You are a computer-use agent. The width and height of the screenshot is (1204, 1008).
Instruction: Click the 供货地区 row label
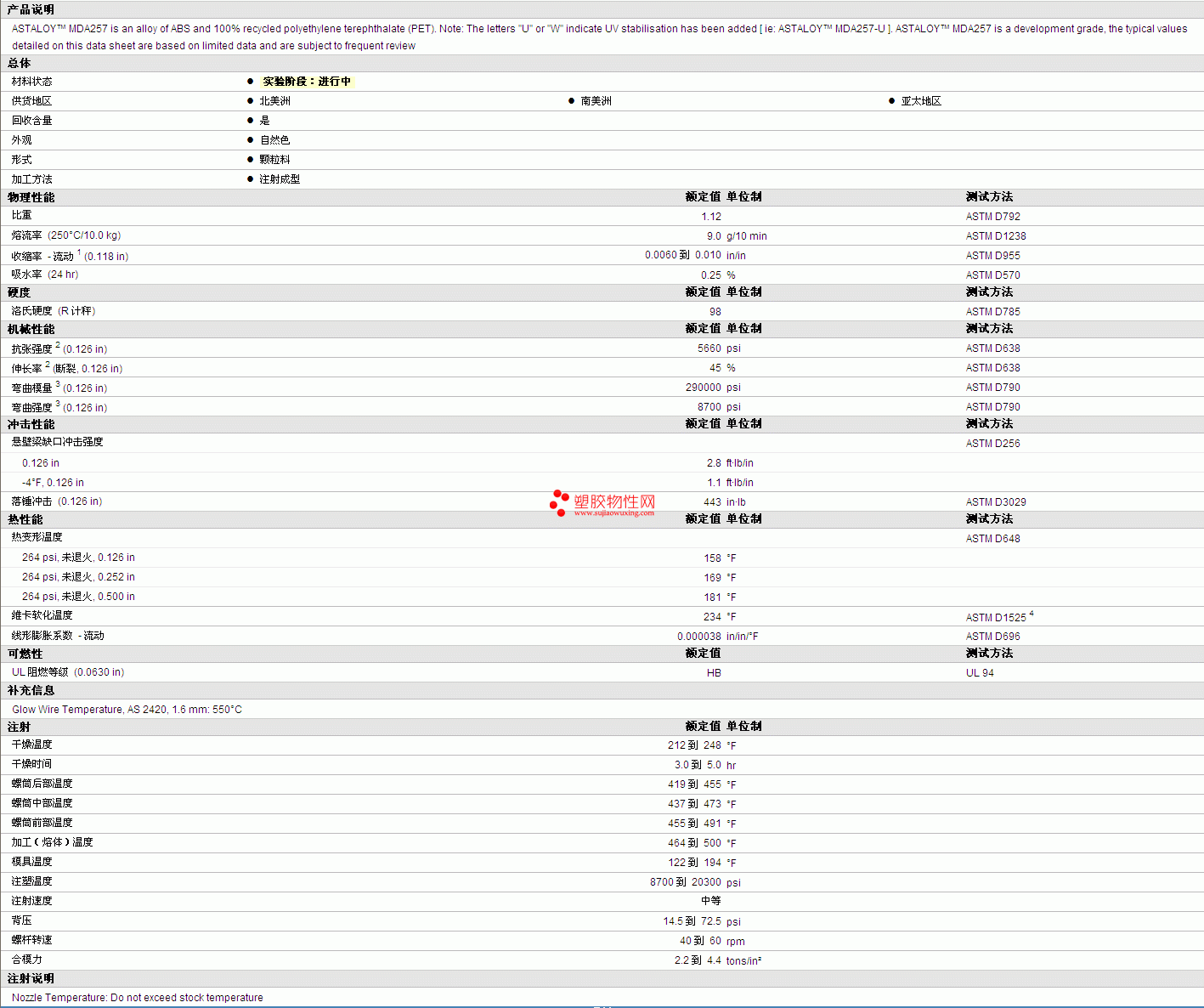click(31, 101)
